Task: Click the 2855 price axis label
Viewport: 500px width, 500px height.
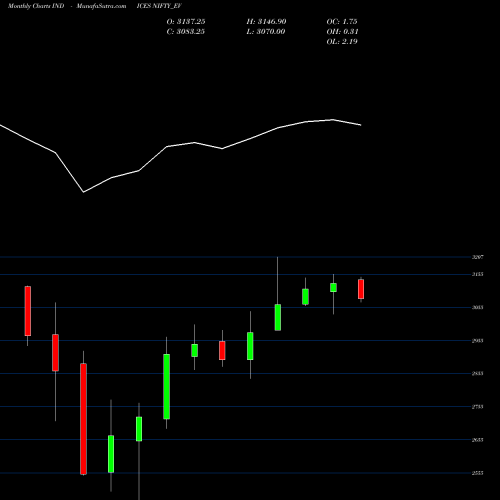Action: coord(478,373)
